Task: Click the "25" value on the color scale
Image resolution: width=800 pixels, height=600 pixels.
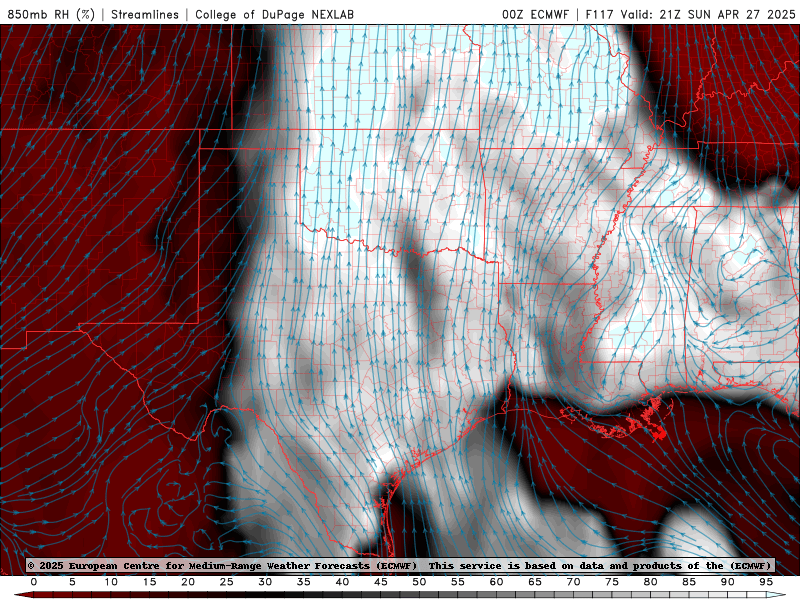Action: coord(227,582)
